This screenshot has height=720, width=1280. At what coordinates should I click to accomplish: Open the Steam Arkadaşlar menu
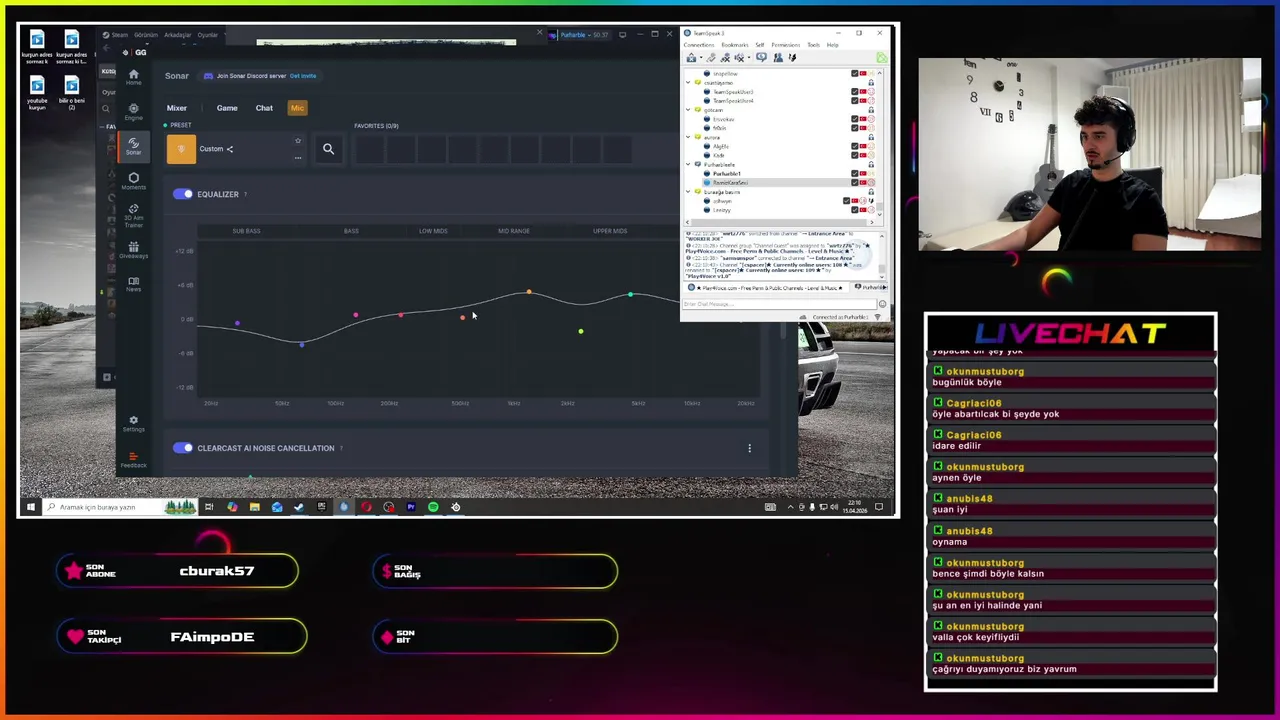tap(177, 35)
